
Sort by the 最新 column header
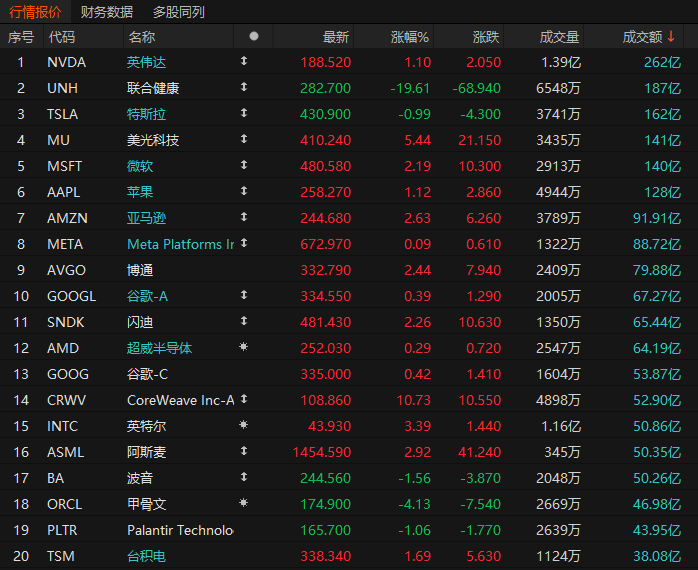coord(336,37)
